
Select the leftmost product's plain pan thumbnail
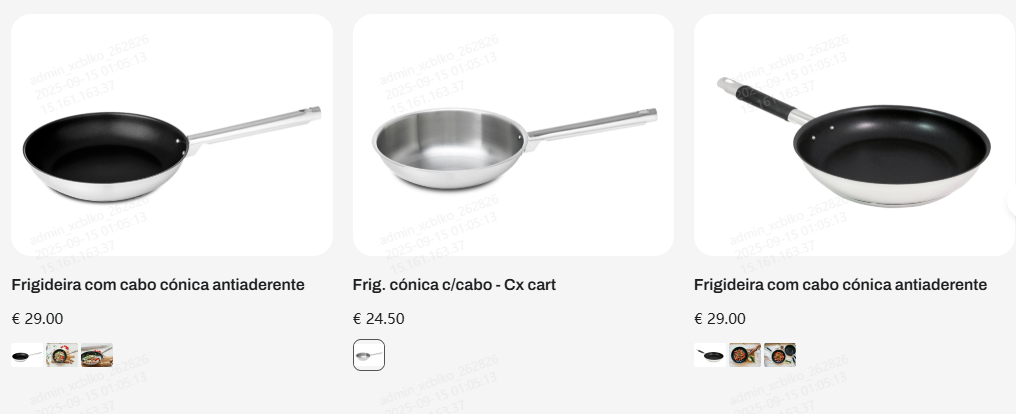click(27, 355)
